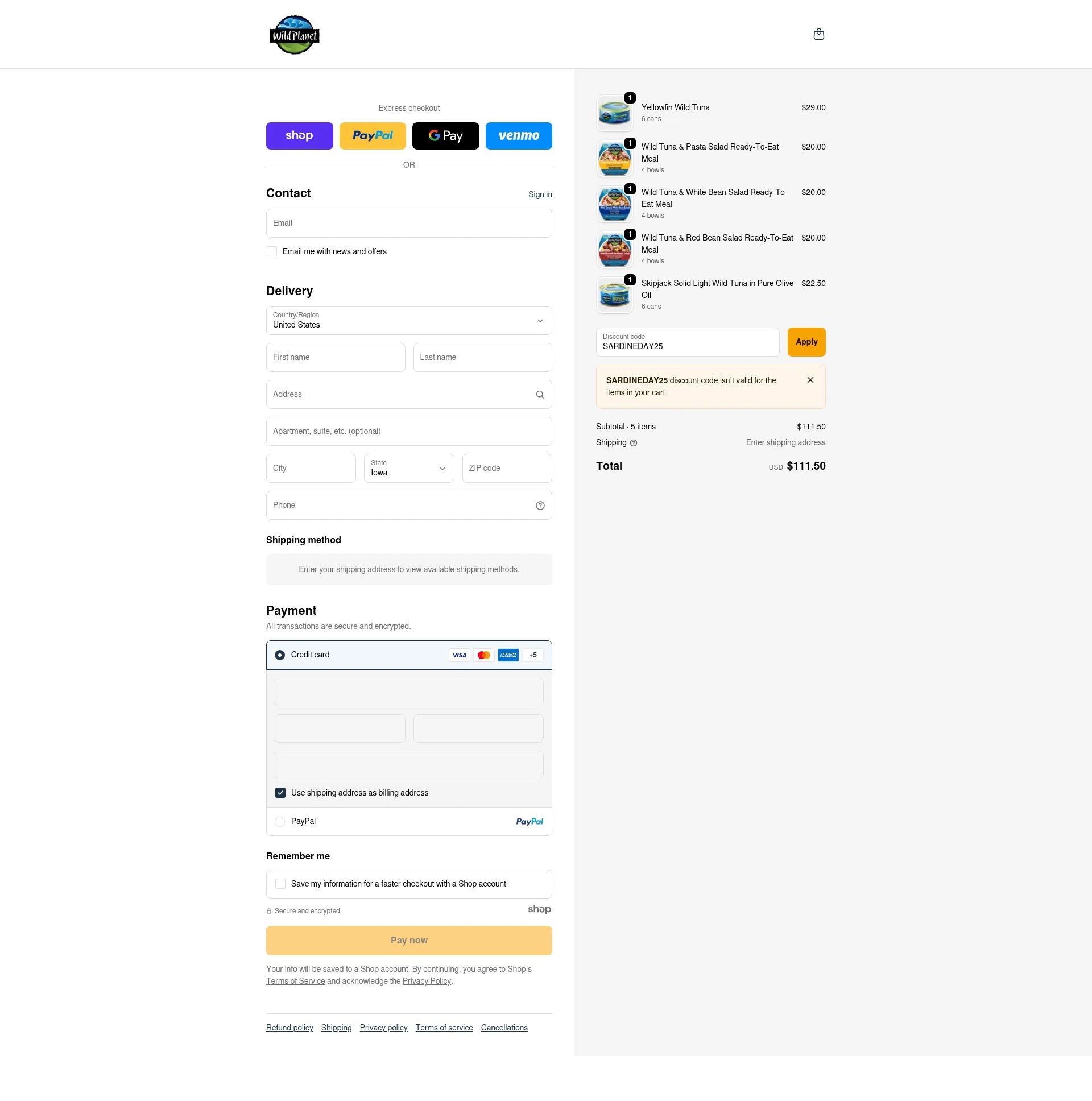Click the Yellowfin Wild Tuna thumbnail
Screen dimensions: 1092x1101
point(614,113)
